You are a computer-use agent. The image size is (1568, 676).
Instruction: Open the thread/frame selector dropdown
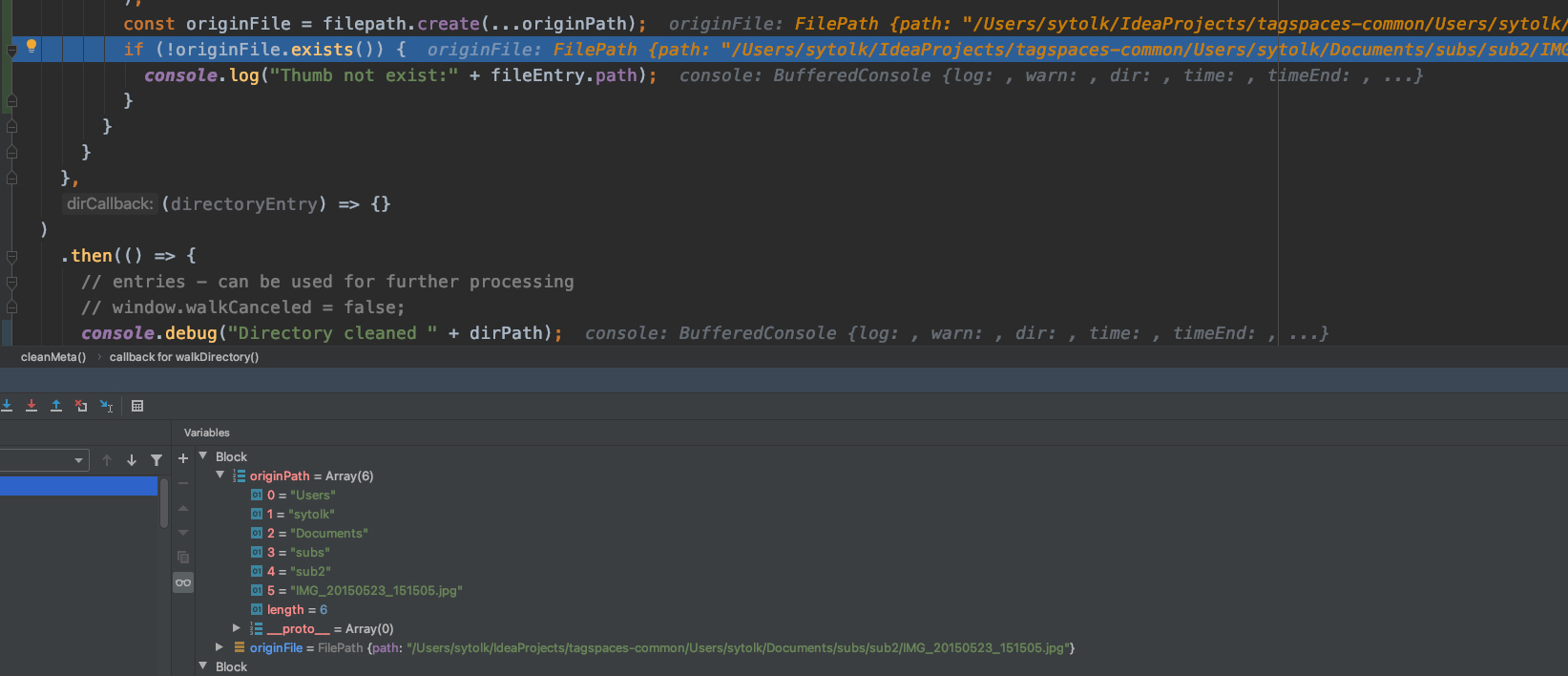(x=44, y=460)
